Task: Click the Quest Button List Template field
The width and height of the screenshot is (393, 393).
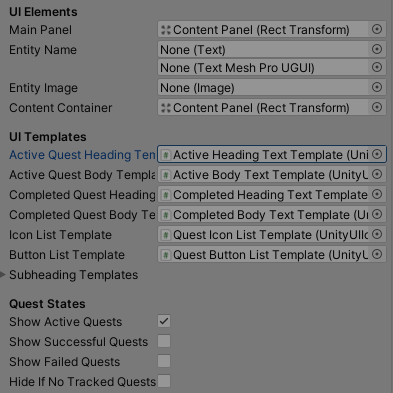Action: click(x=272, y=254)
